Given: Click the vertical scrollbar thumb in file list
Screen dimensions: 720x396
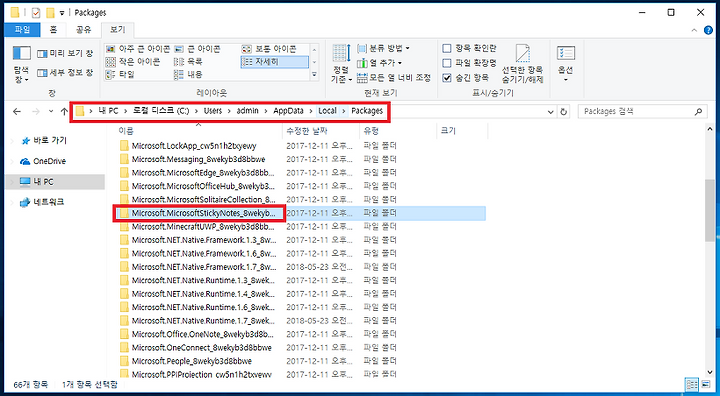Looking at the screenshot, I should 710,209.
